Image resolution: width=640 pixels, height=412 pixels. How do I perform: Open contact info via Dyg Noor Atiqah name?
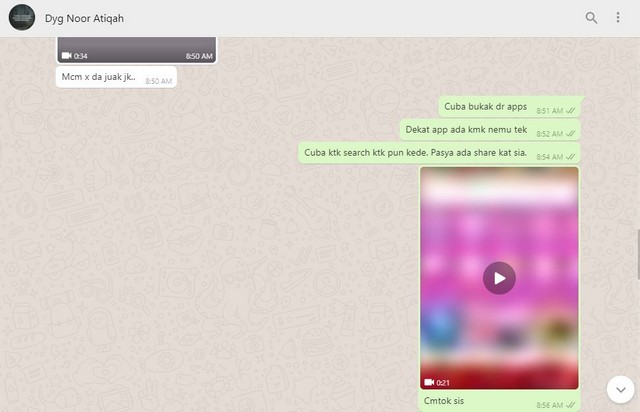[x=85, y=18]
